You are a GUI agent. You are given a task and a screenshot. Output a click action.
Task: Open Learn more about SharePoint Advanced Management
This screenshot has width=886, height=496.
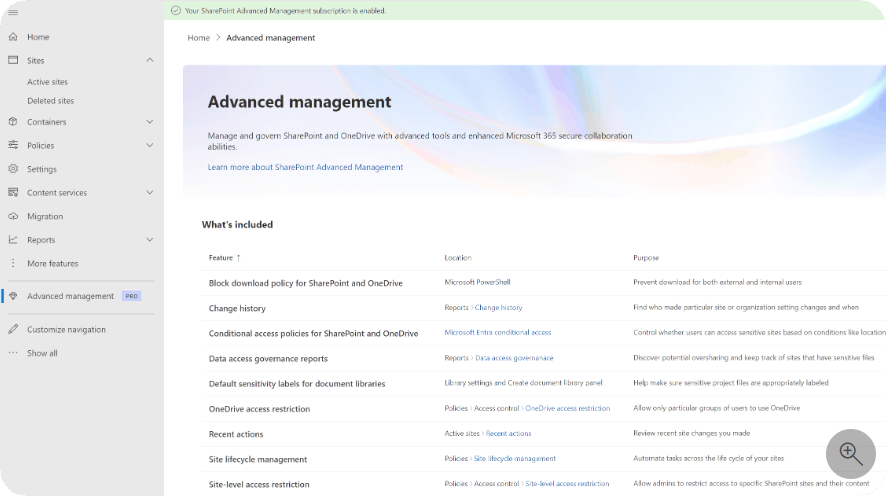click(x=305, y=167)
